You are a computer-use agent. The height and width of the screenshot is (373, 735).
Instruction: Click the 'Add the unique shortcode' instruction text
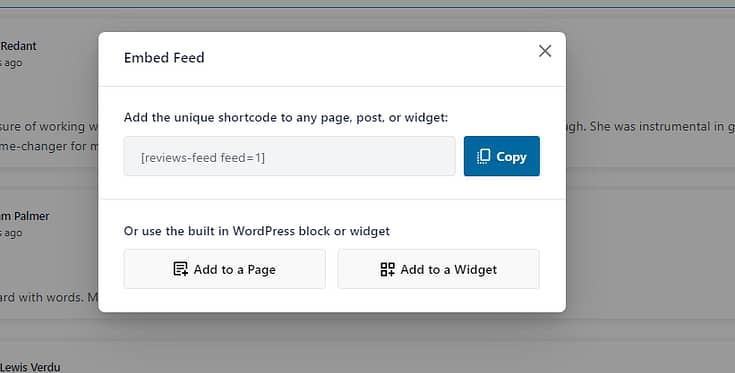(x=286, y=117)
